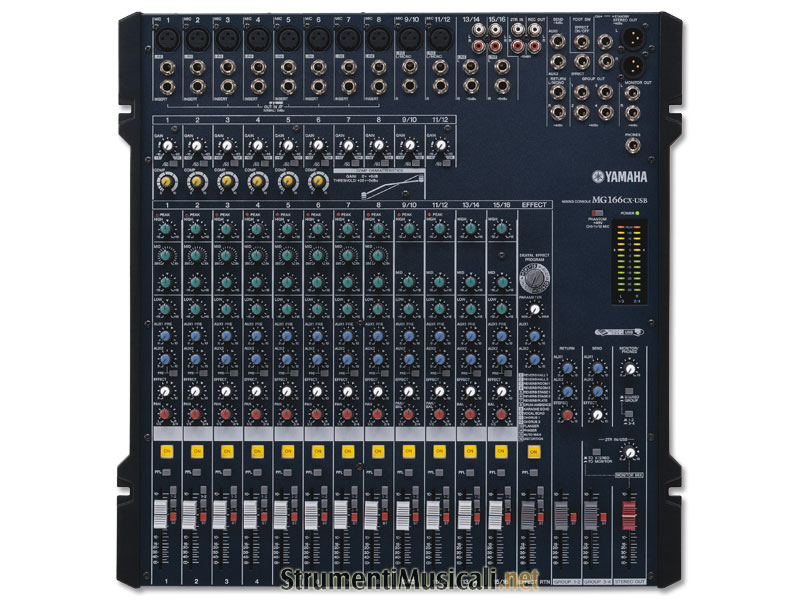Click the channel 2 blue AUX1 knob
This screenshot has width=800, height=600.
[194, 336]
